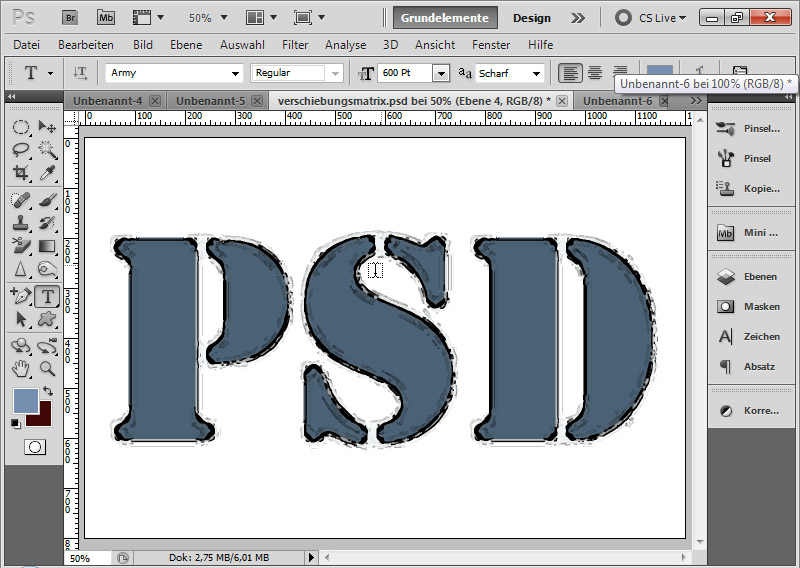Image resolution: width=800 pixels, height=568 pixels.
Task: Enable left text alignment
Action: point(570,73)
